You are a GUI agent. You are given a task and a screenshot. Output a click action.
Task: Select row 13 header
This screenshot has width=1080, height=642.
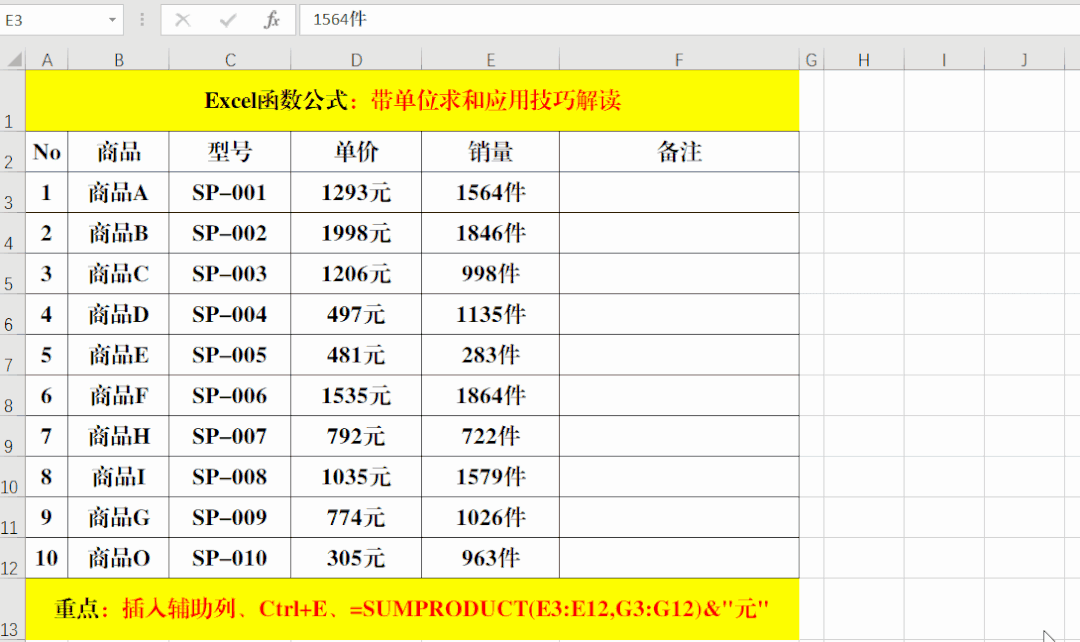[12, 610]
